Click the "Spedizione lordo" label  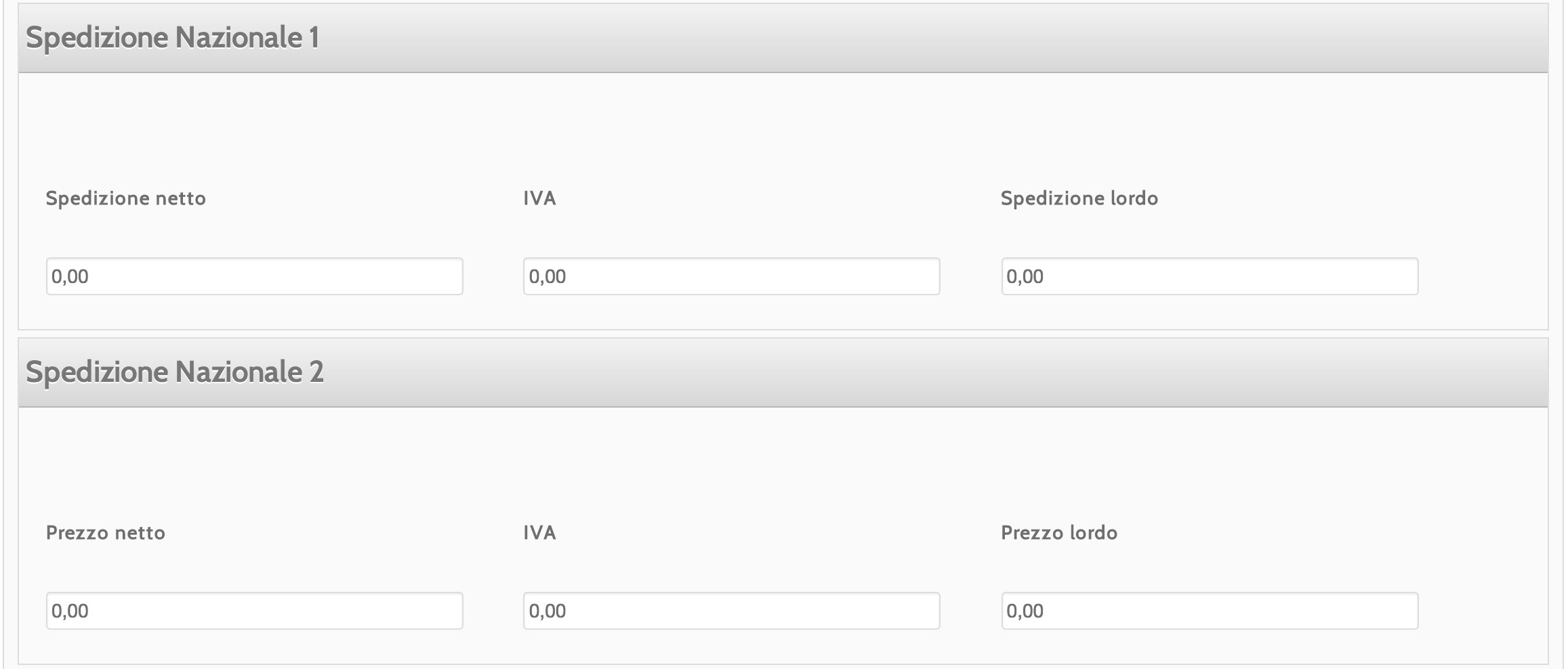point(1079,198)
